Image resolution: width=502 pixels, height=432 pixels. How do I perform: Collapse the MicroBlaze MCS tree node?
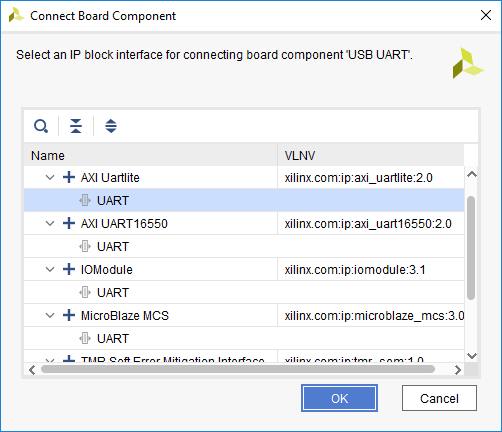50,315
